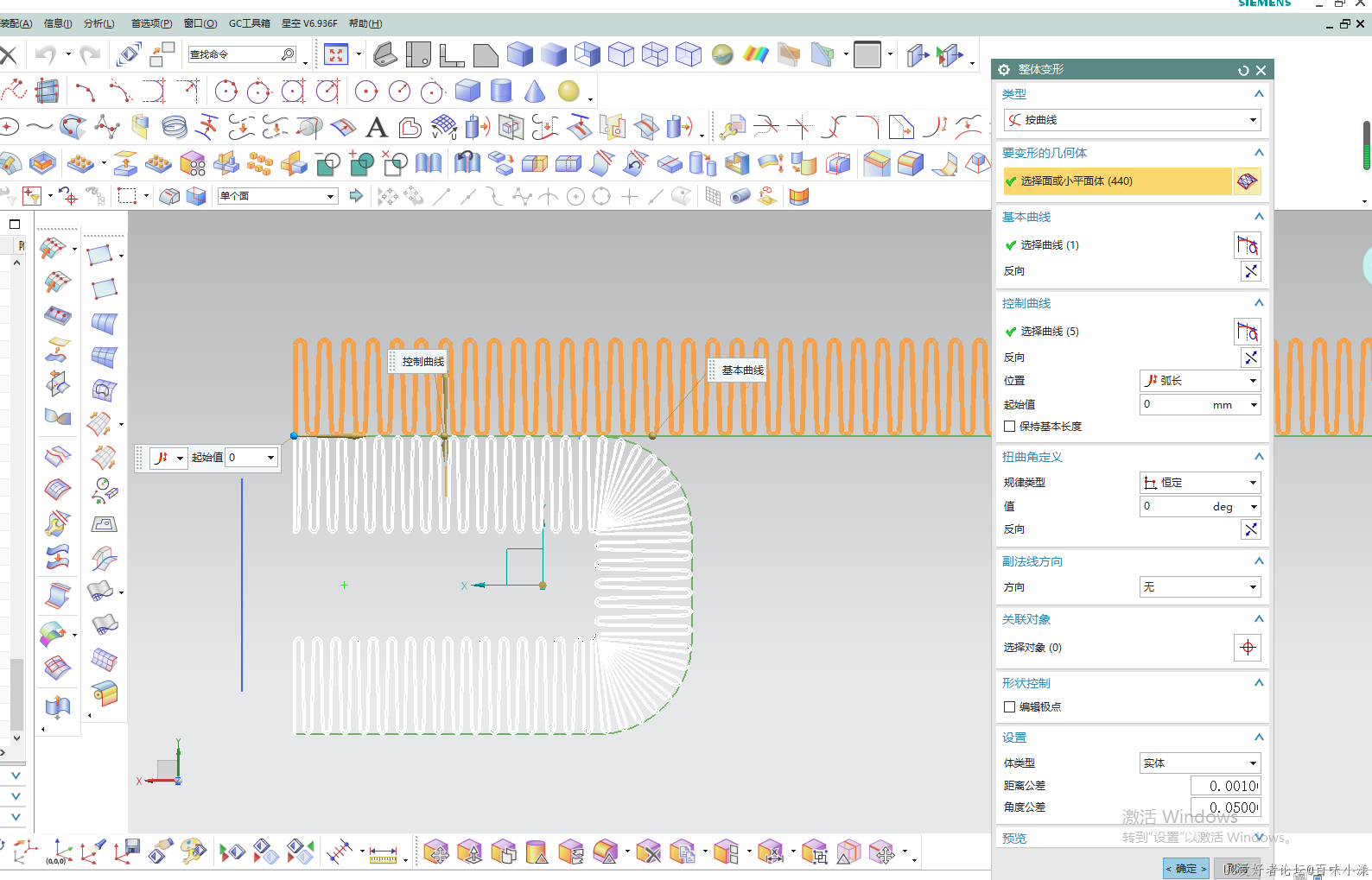1372x880 pixels.
Task: Select the Text (A) tool icon
Action: [376, 128]
